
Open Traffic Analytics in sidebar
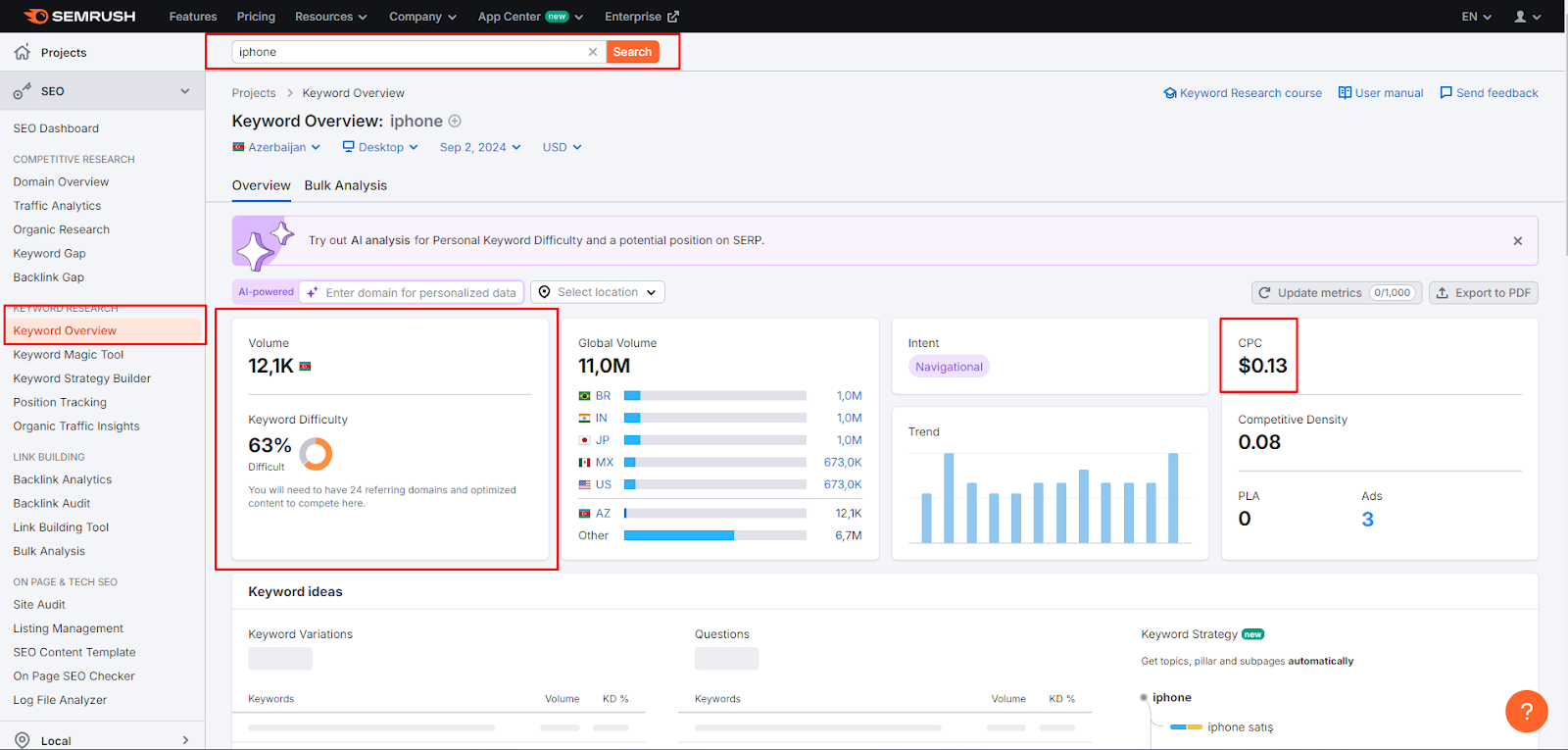(57, 206)
